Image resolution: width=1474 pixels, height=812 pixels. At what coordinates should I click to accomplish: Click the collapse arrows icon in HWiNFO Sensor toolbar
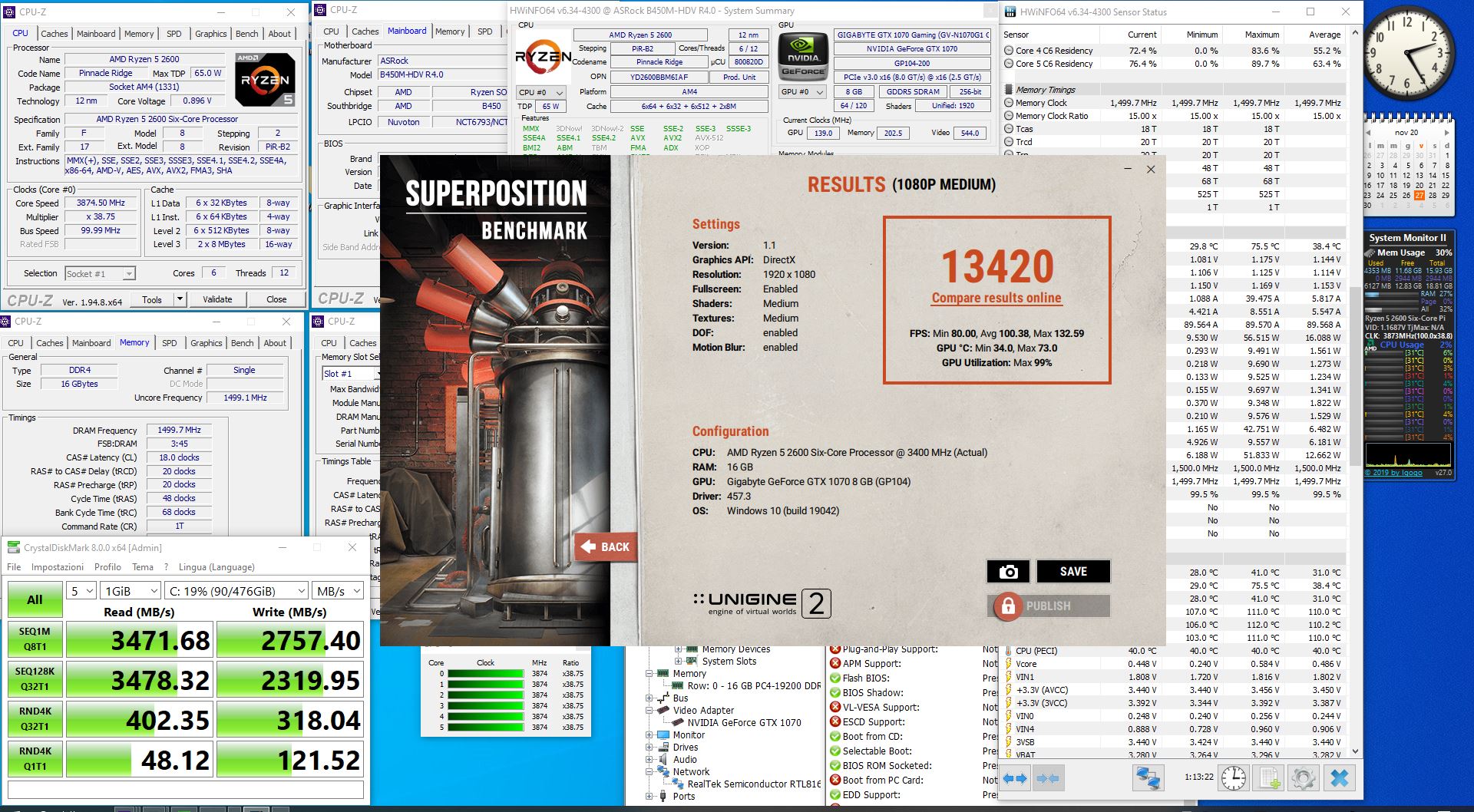pyautogui.click(x=1048, y=778)
